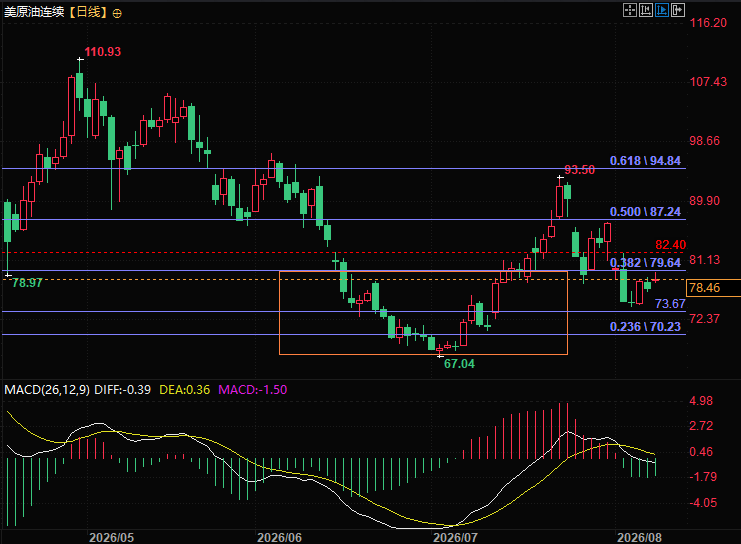Toggle the blue highlighted axis play icon
This screenshot has height=544, width=741.
(662, 10)
